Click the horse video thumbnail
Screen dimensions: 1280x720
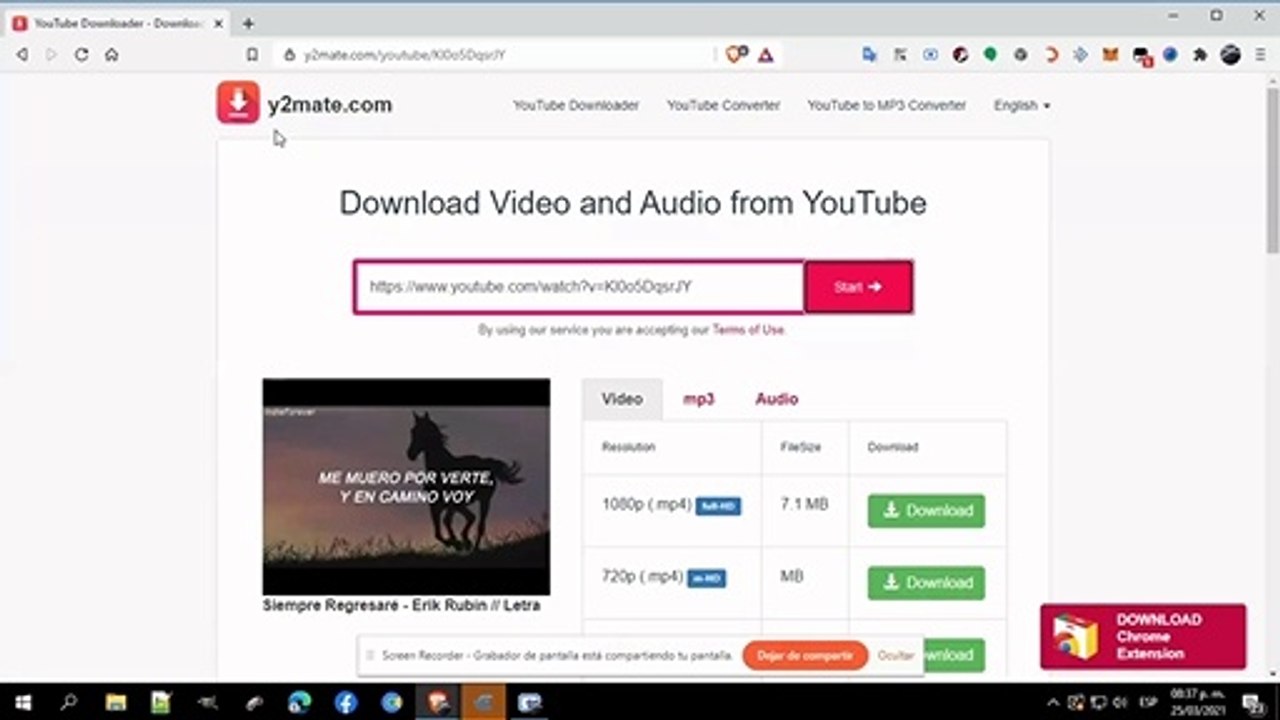pos(406,486)
